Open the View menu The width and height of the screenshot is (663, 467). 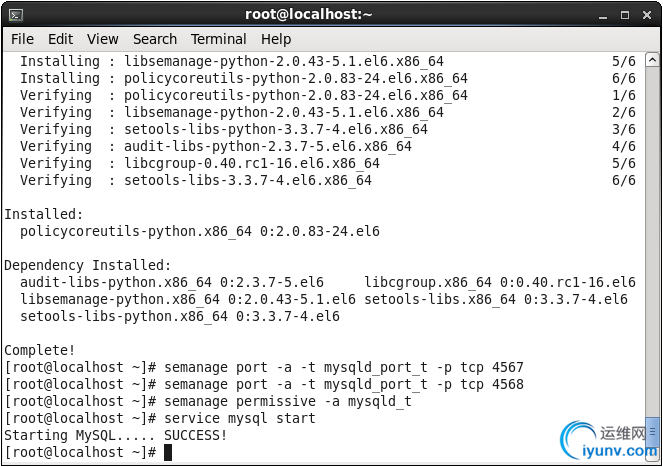click(x=103, y=39)
